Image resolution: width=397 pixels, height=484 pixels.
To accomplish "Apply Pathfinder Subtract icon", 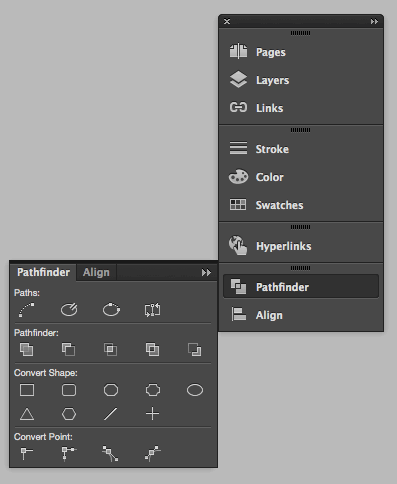I will [x=69, y=350].
